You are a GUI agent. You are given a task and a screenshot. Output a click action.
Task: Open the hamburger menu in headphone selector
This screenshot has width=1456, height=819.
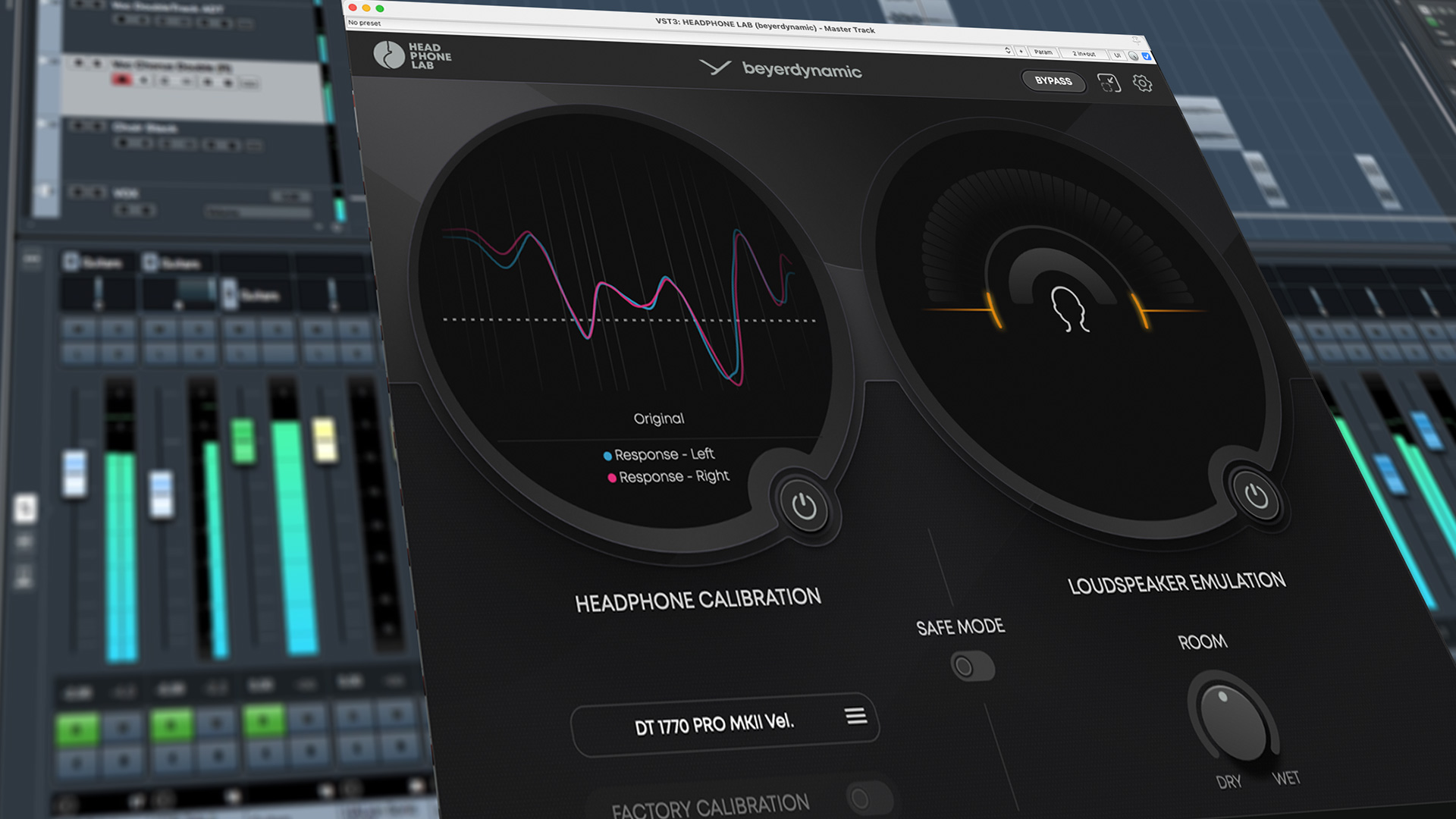(856, 716)
